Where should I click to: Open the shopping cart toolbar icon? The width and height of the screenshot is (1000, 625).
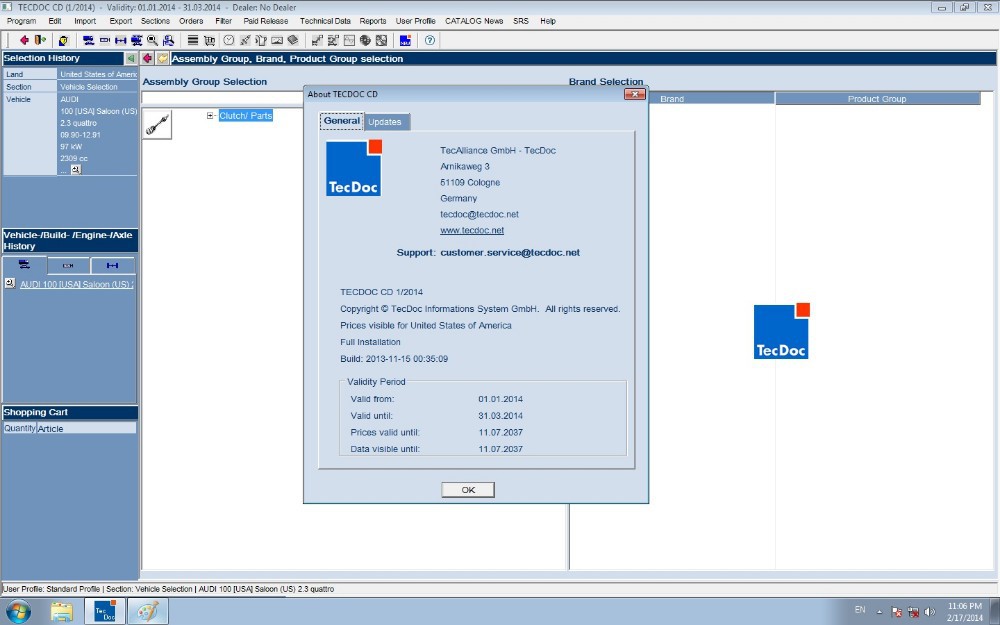209,40
